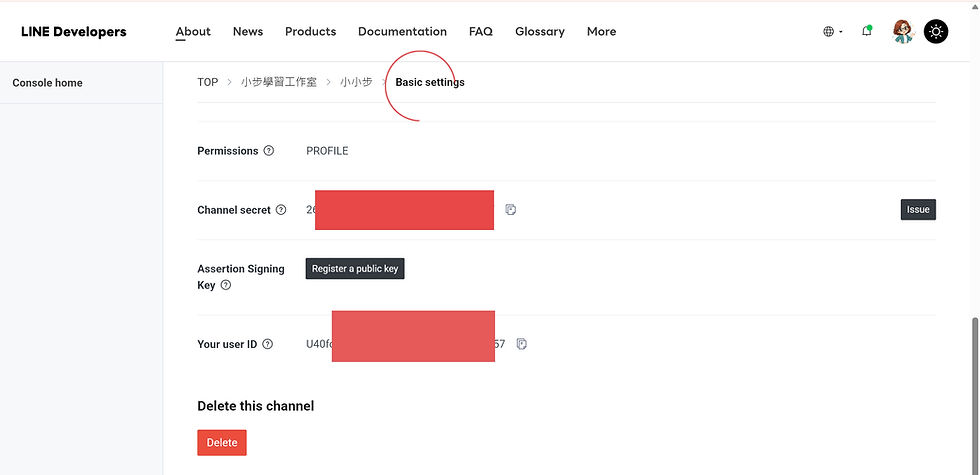Click the Issue button for Channel secret
The width and height of the screenshot is (980, 475).
coord(918,209)
